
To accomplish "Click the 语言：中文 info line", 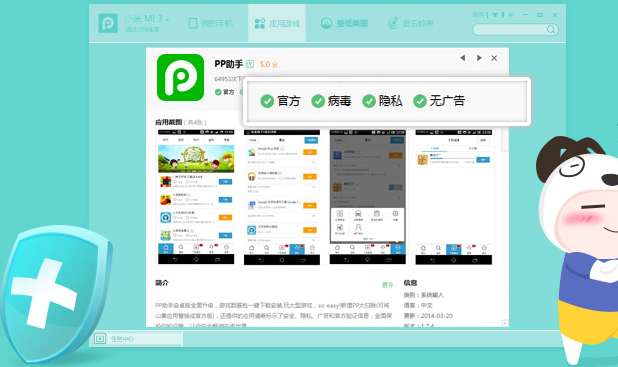I will (x=418, y=305).
